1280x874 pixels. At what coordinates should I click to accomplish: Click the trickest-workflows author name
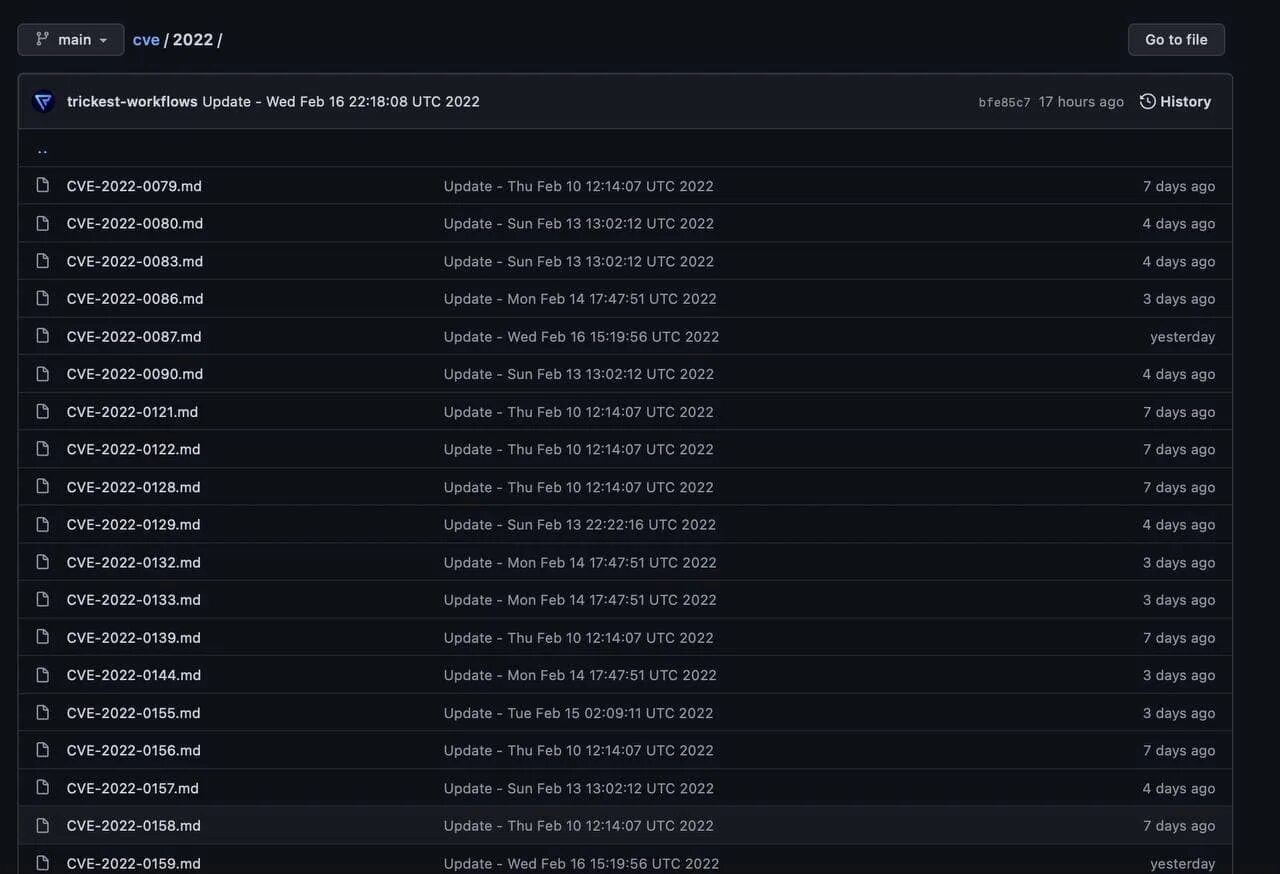point(132,102)
